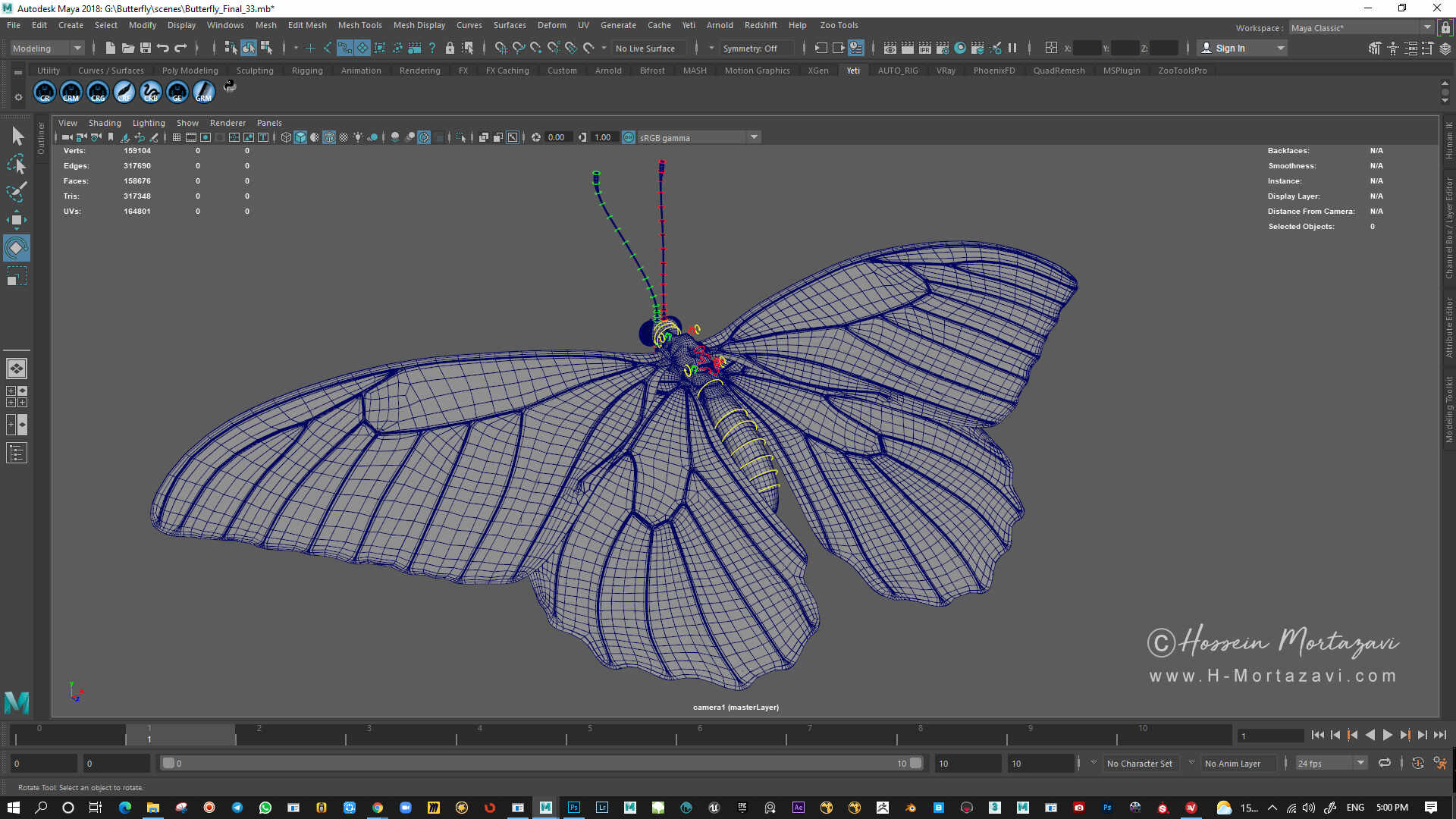Screen dimensions: 1456x819
Task: Switch to the Poly Modeling shelf tab
Action: click(x=190, y=71)
